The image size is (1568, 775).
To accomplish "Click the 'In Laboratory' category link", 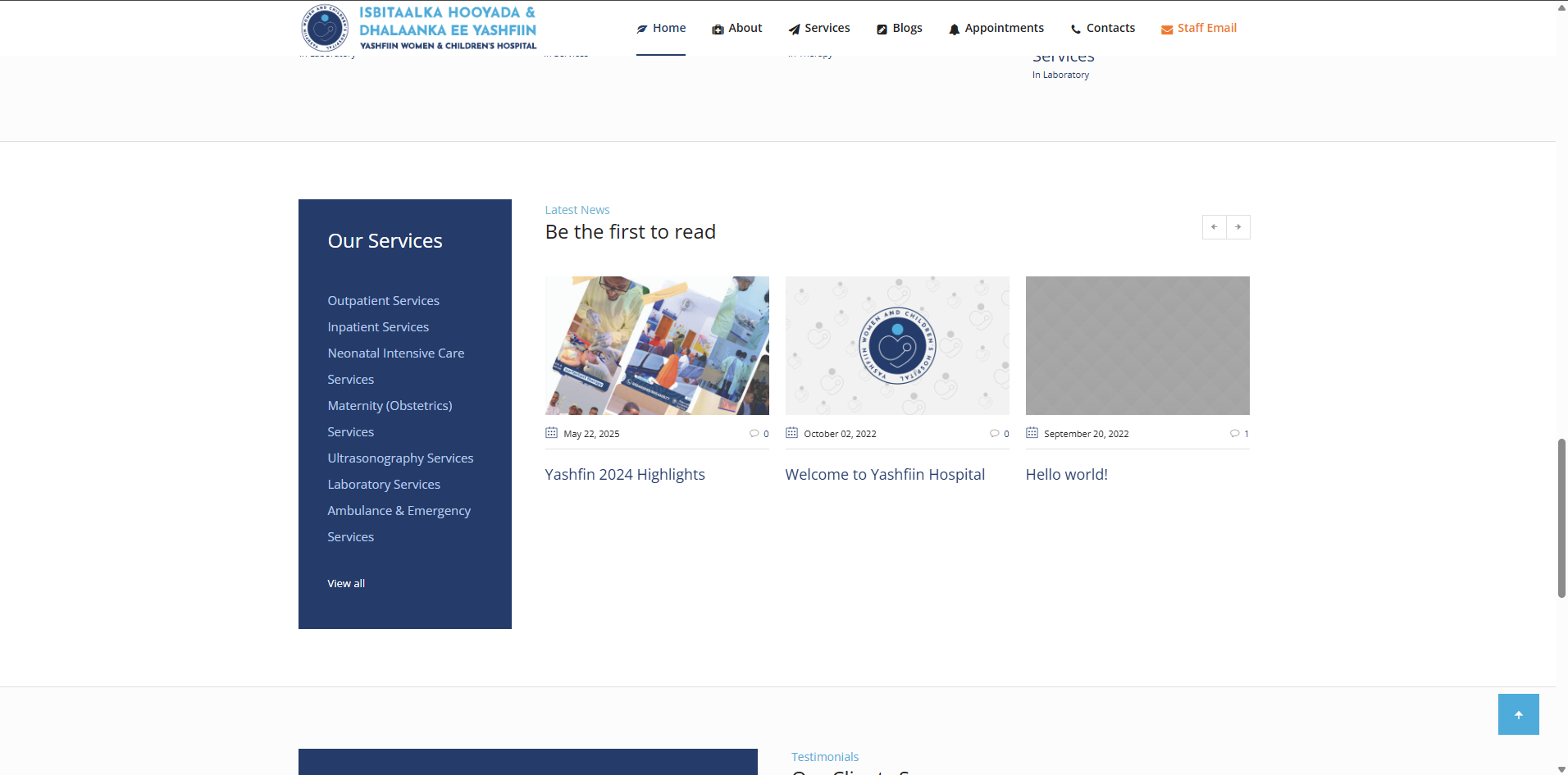I will coord(1060,75).
